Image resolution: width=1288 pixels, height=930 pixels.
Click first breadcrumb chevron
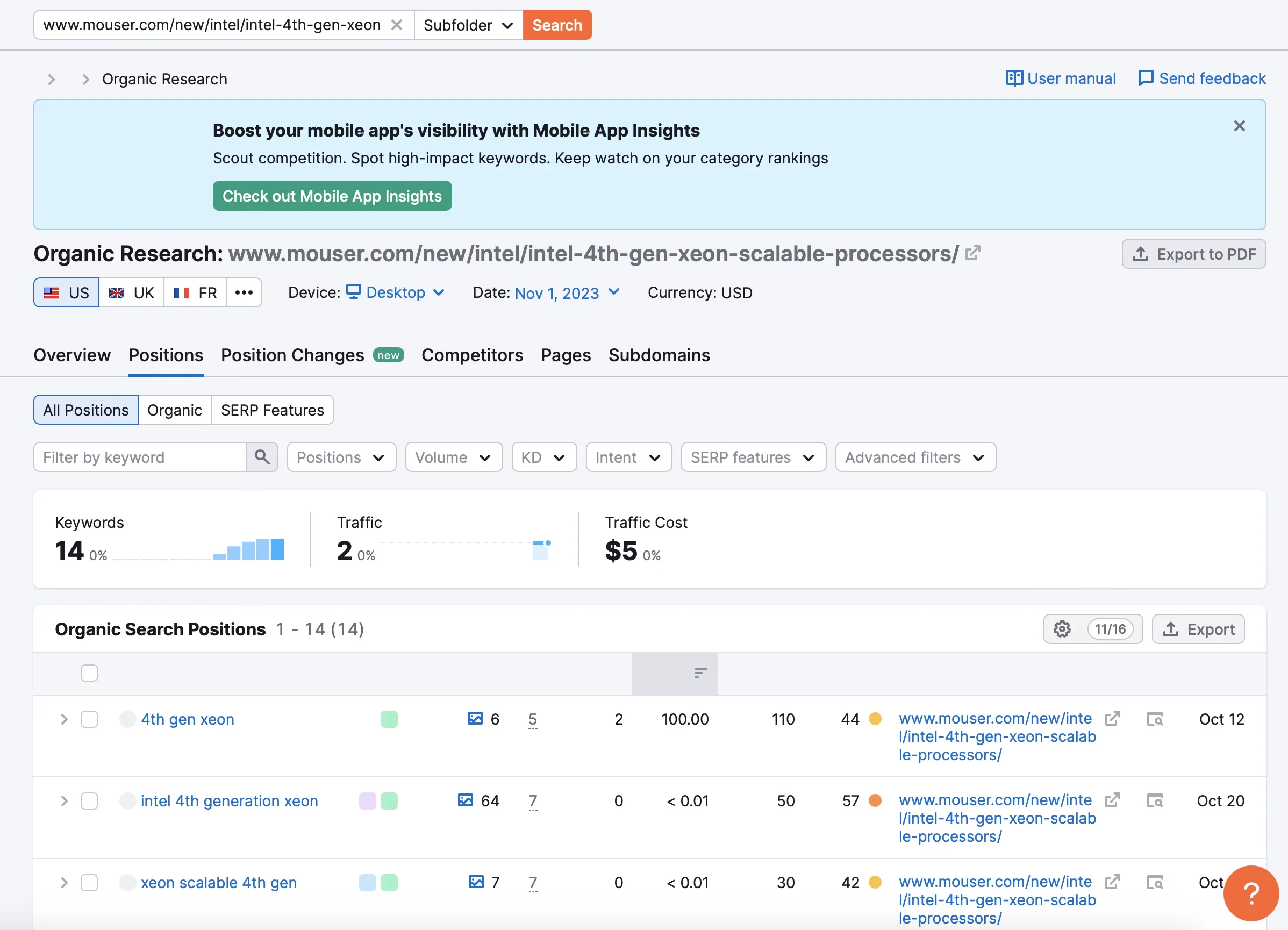click(52, 79)
